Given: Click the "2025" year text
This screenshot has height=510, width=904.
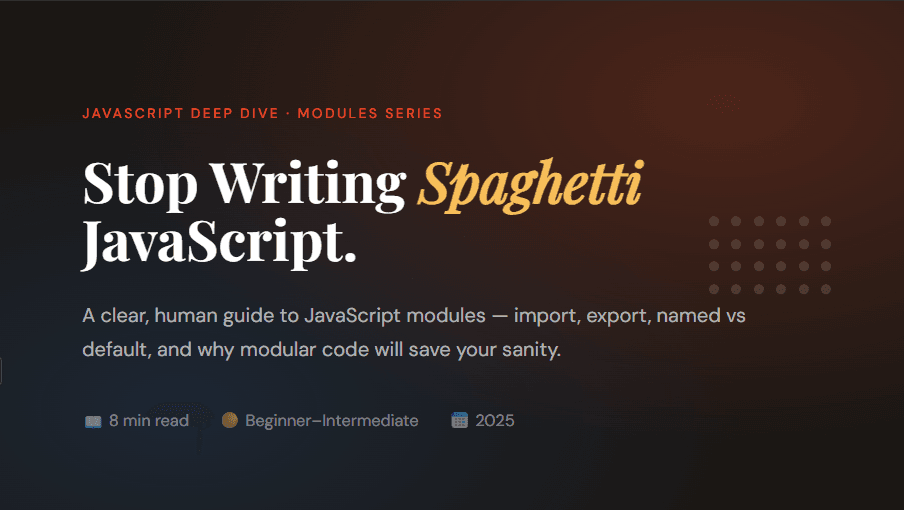Looking at the screenshot, I should [495, 421].
